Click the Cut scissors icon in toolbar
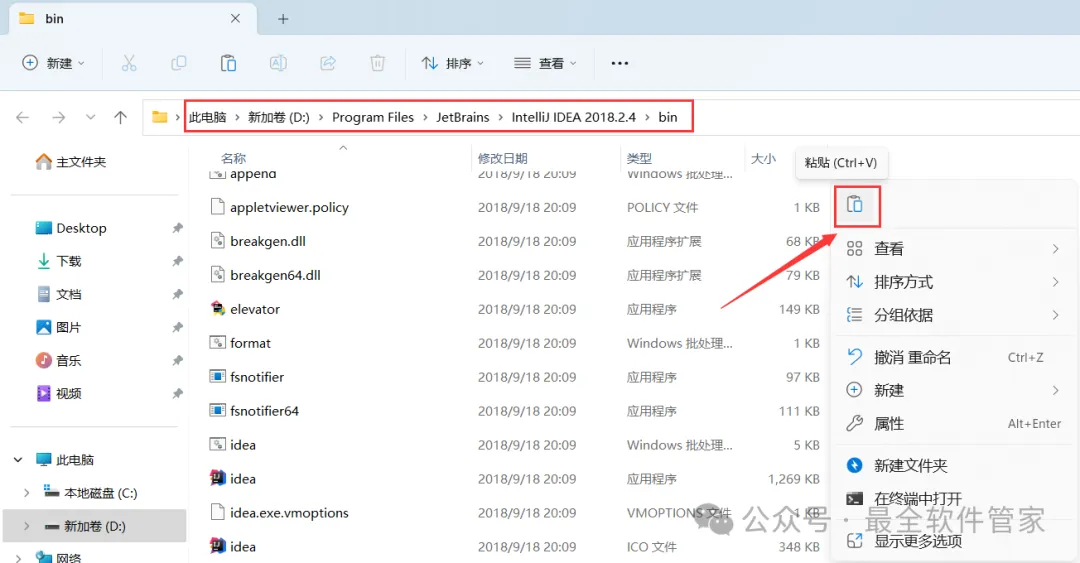The width and height of the screenshot is (1080, 563). click(129, 63)
